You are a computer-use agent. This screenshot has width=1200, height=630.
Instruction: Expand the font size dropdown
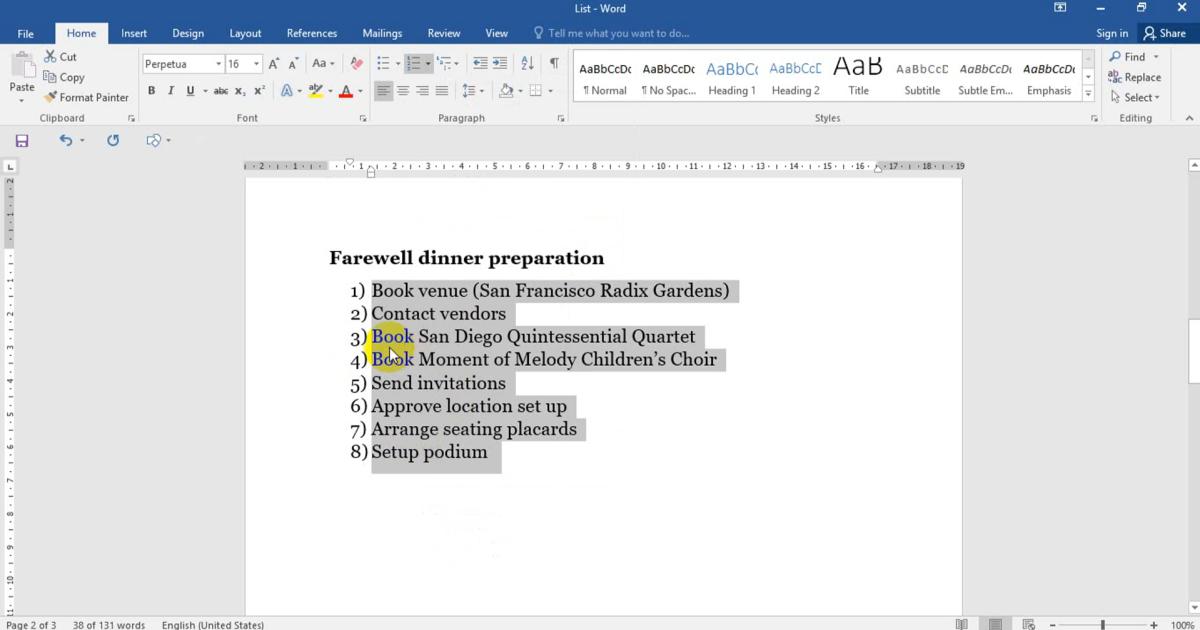point(257,64)
